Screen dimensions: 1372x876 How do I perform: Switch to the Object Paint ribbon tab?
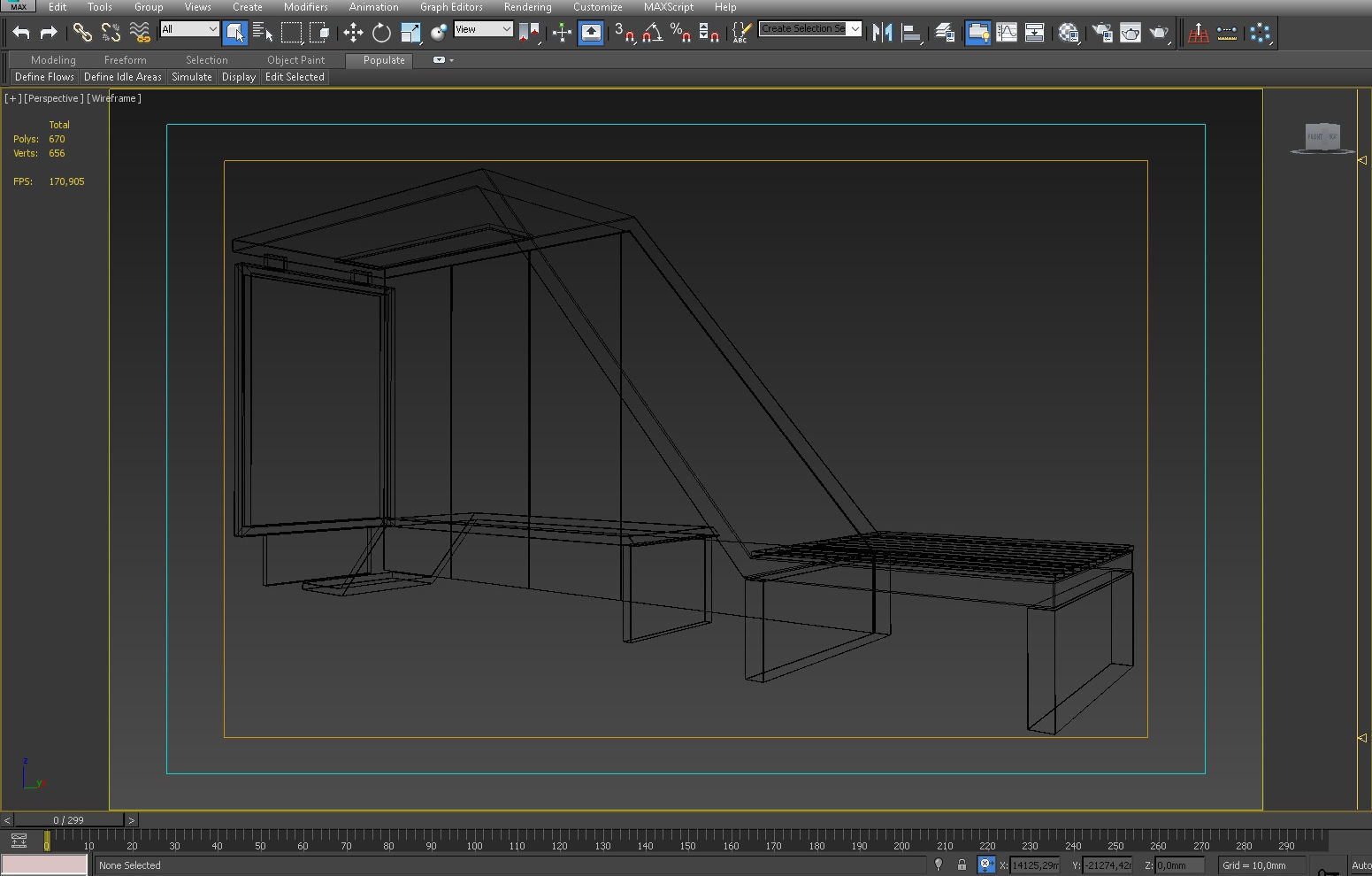pyautogui.click(x=296, y=60)
